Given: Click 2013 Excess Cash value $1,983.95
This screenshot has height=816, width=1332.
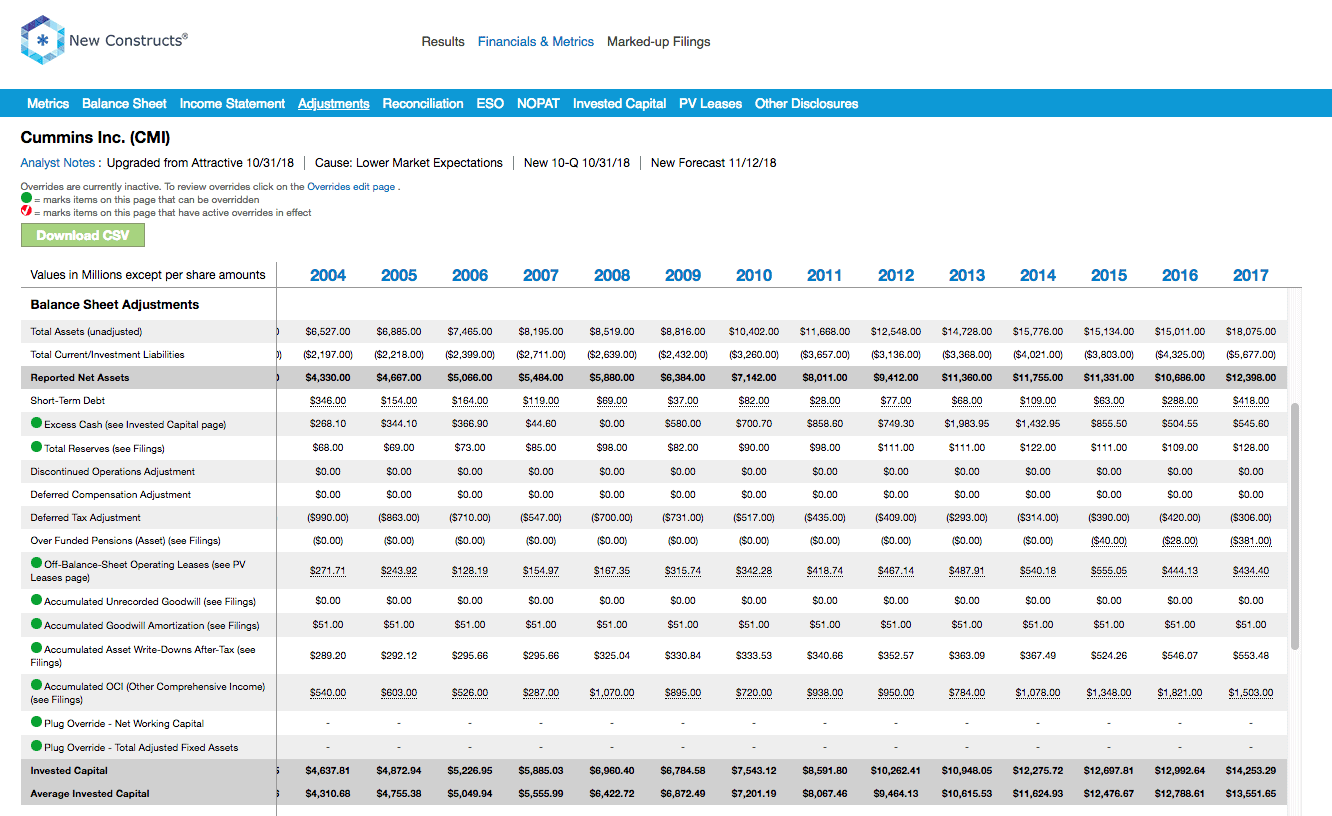Looking at the screenshot, I should click(x=967, y=424).
